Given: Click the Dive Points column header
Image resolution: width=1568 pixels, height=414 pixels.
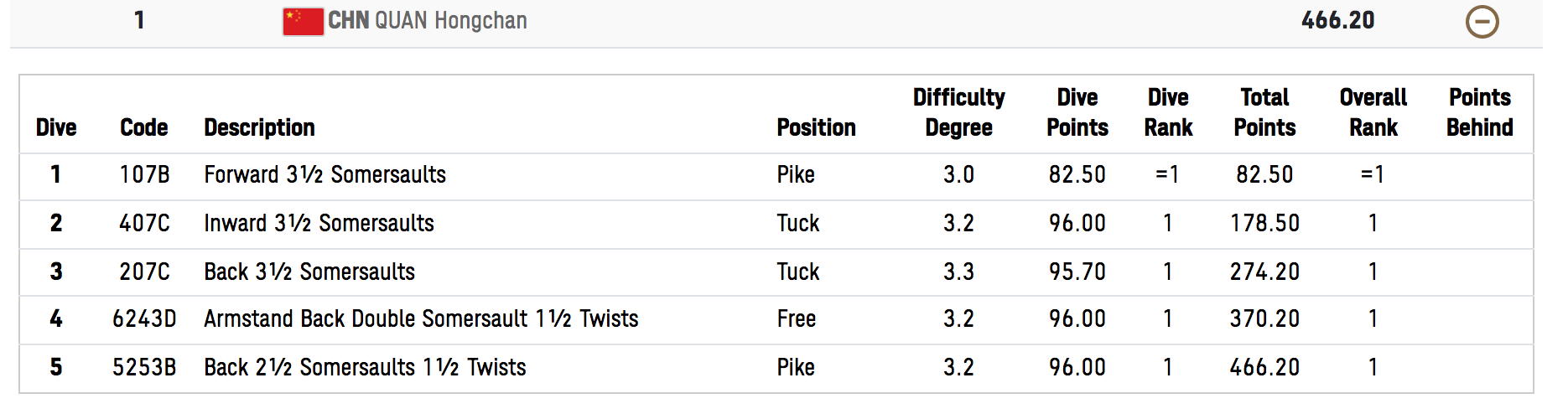Looking at the screenshot, I should [x=1077, y=112].
